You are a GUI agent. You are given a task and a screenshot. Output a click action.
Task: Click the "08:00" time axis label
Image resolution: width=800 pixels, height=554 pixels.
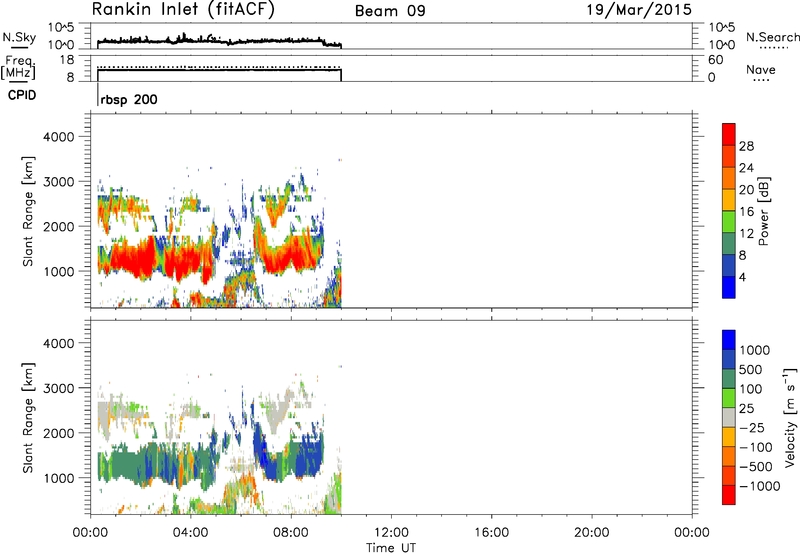coord(291,533)
